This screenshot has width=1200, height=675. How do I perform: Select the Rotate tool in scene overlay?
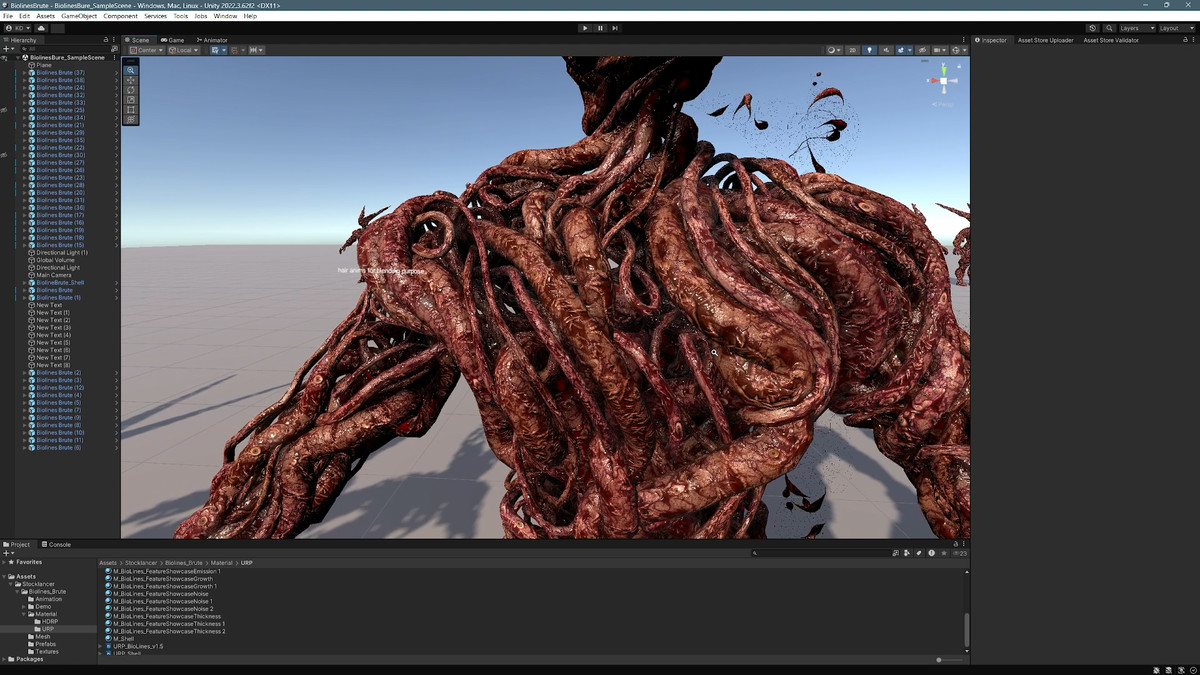131,90
